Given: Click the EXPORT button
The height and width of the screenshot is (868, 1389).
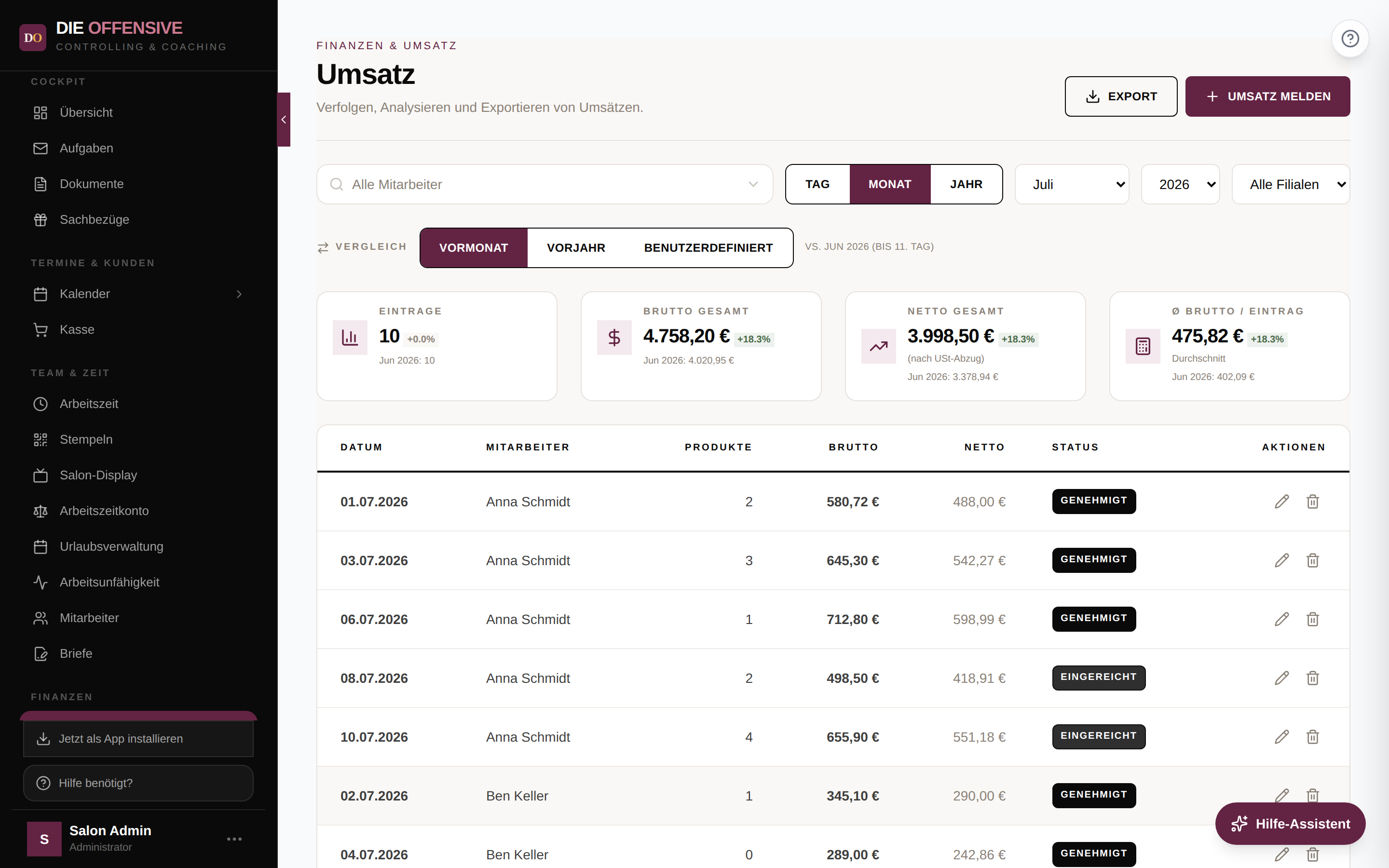Looking at the screenshot, I should (1121, 96).
